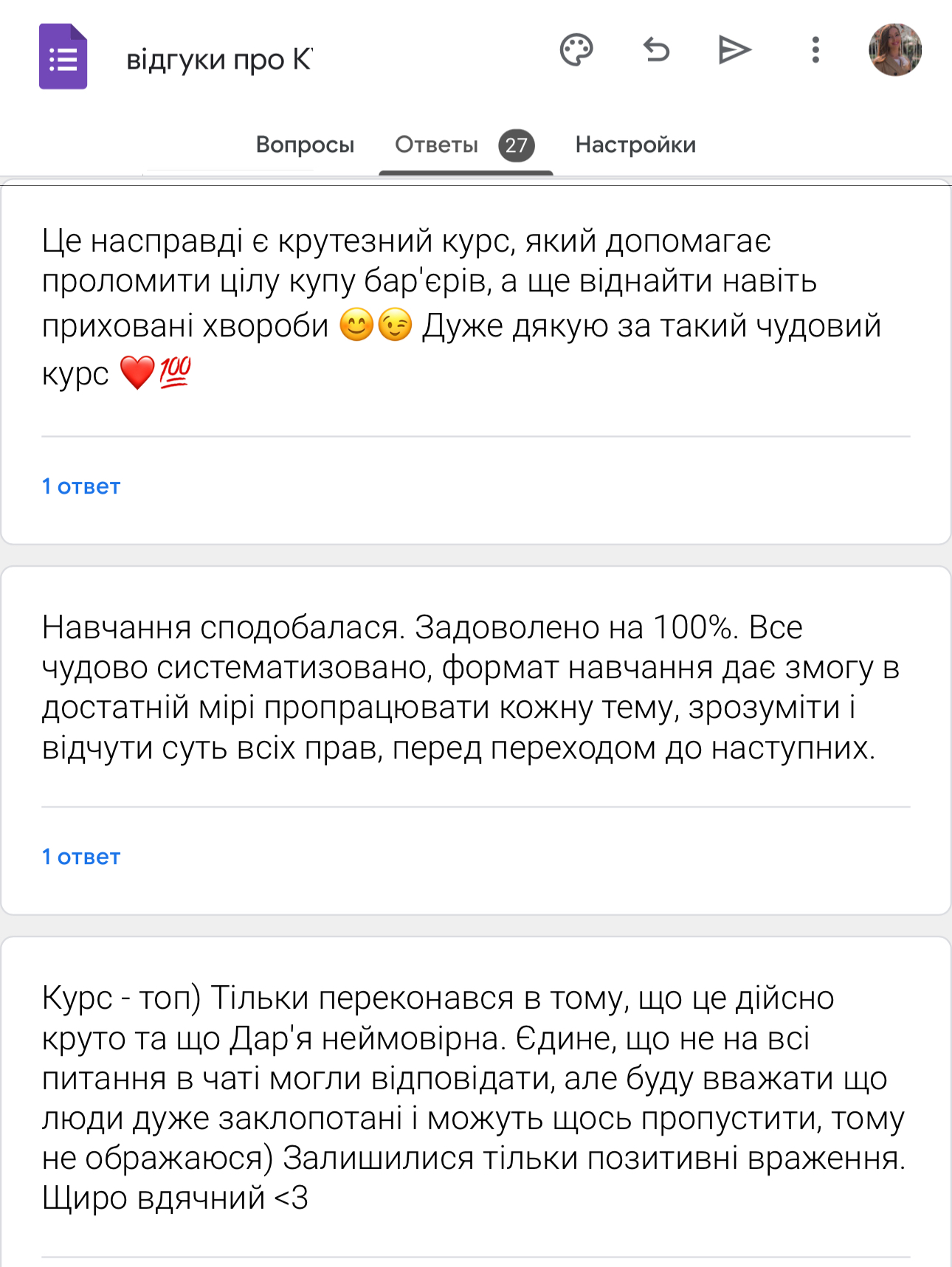Image resolution: width=952 pixels, height=1267 pixels.
Task: Click the form title 'відгуки про К'
Action: (219, 59)
